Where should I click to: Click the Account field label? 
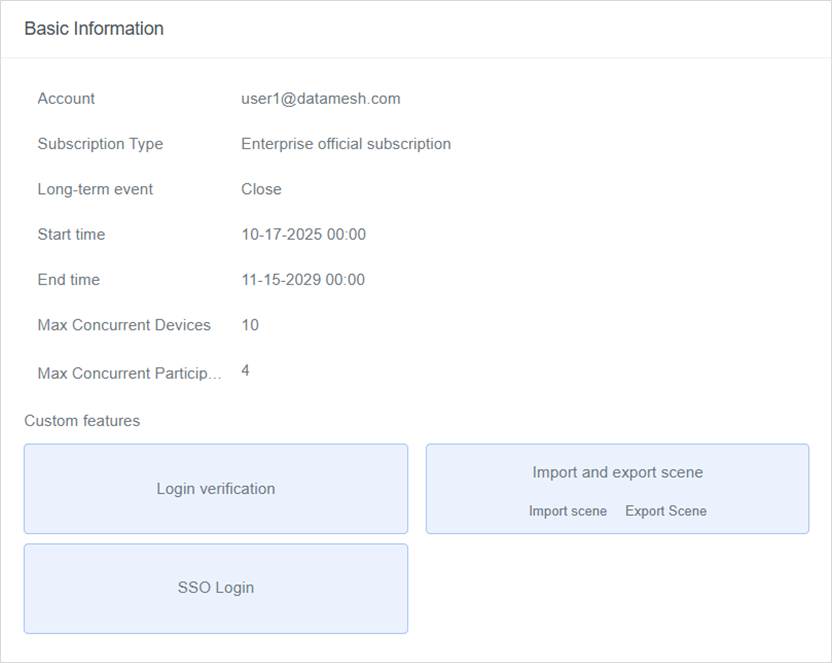click(66, 98)
